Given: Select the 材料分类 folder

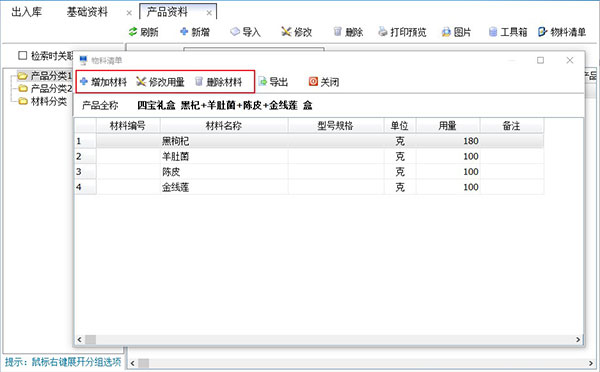Looking at the screenshot, I should click(x=42, y=101).
